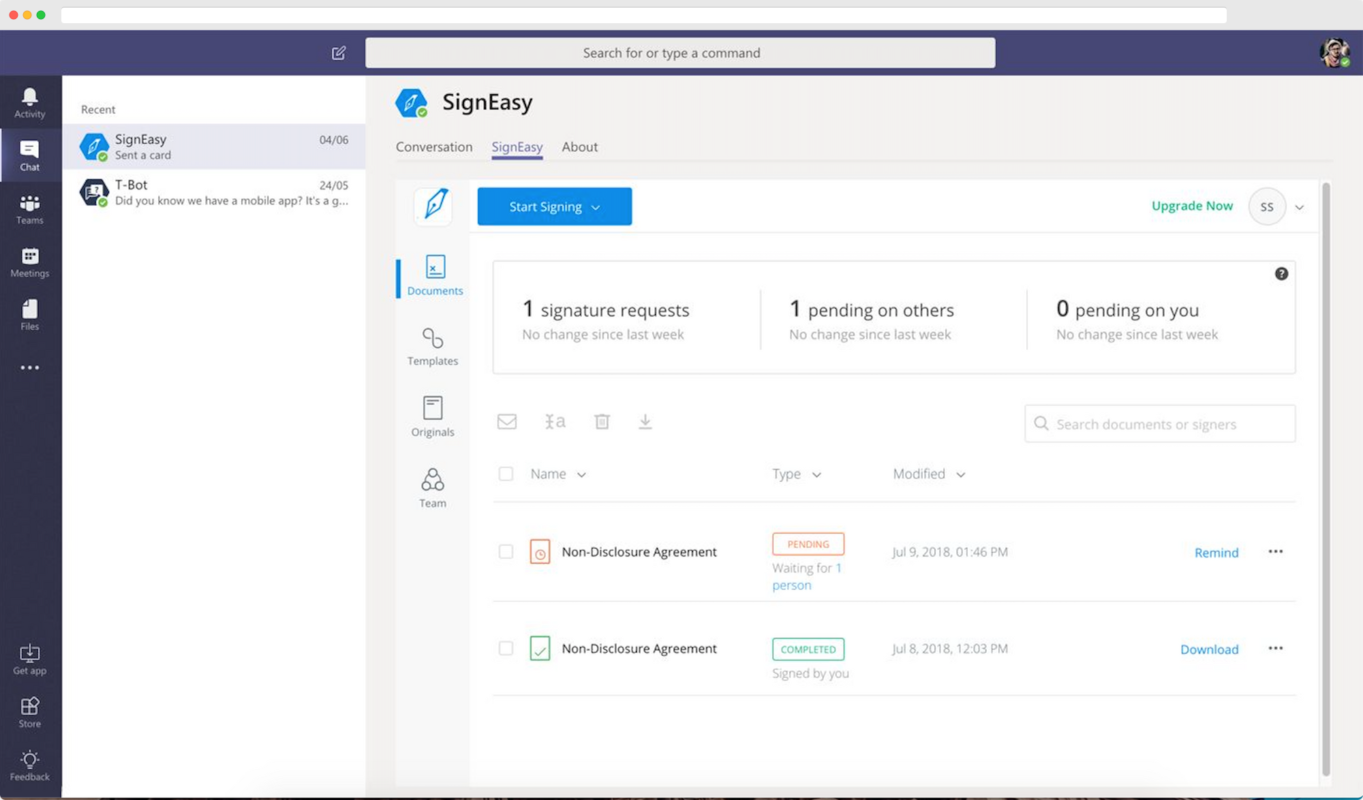1363x800 pixels.
Task: Open completed Non-Disclosure Agreement document name
Action: pyautogui.click(x=639, y=649)
